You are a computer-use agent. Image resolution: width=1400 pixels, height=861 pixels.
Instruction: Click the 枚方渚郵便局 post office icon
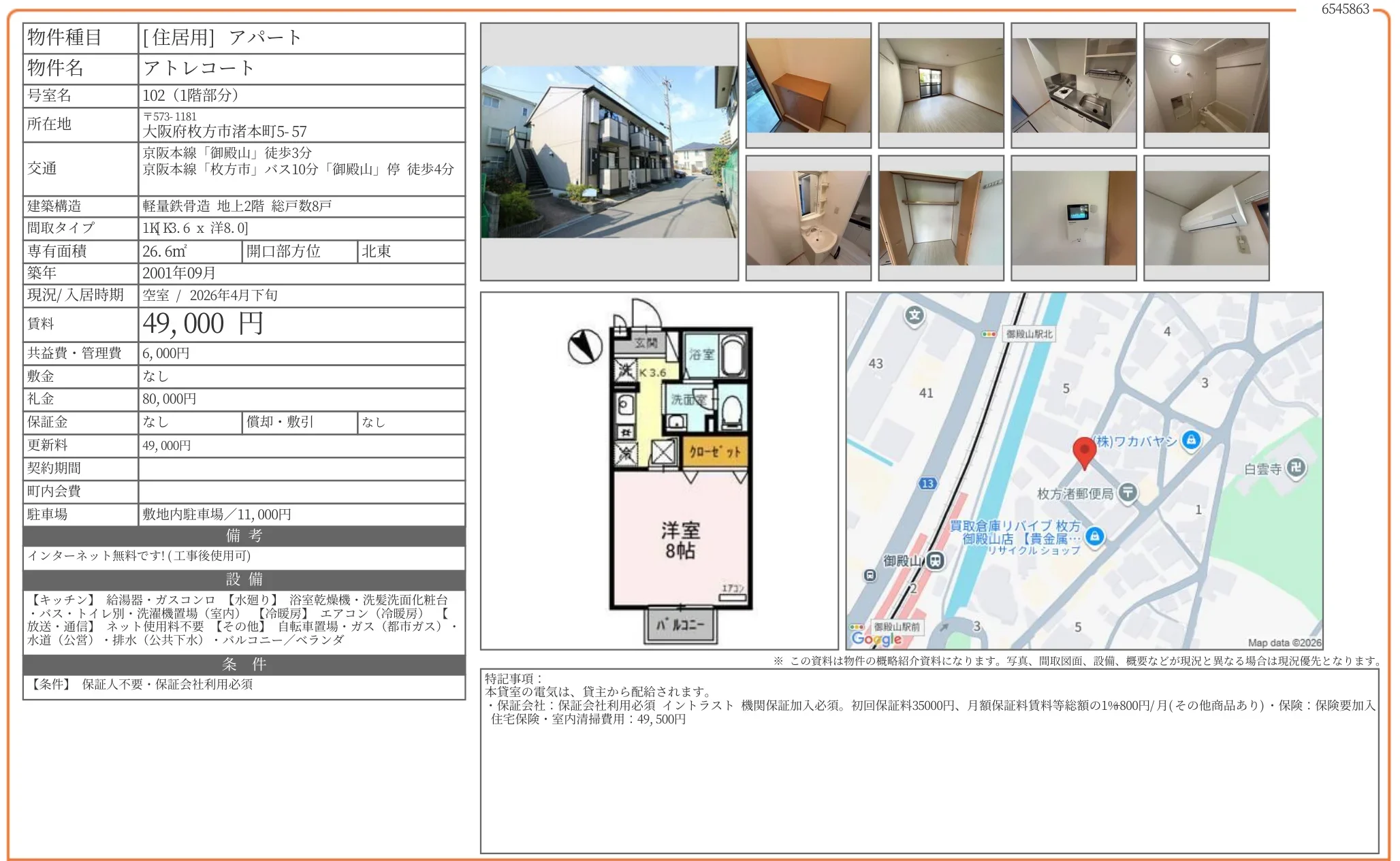[x=1128, y=492]
